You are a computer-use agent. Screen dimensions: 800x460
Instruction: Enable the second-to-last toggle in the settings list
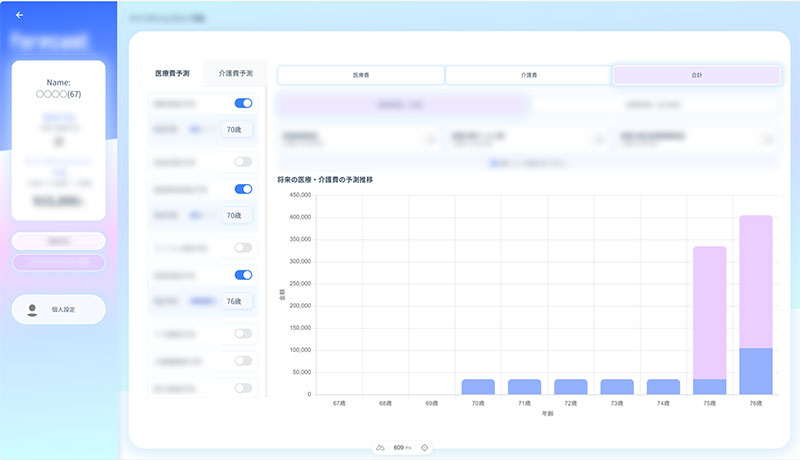click(243, 361)
